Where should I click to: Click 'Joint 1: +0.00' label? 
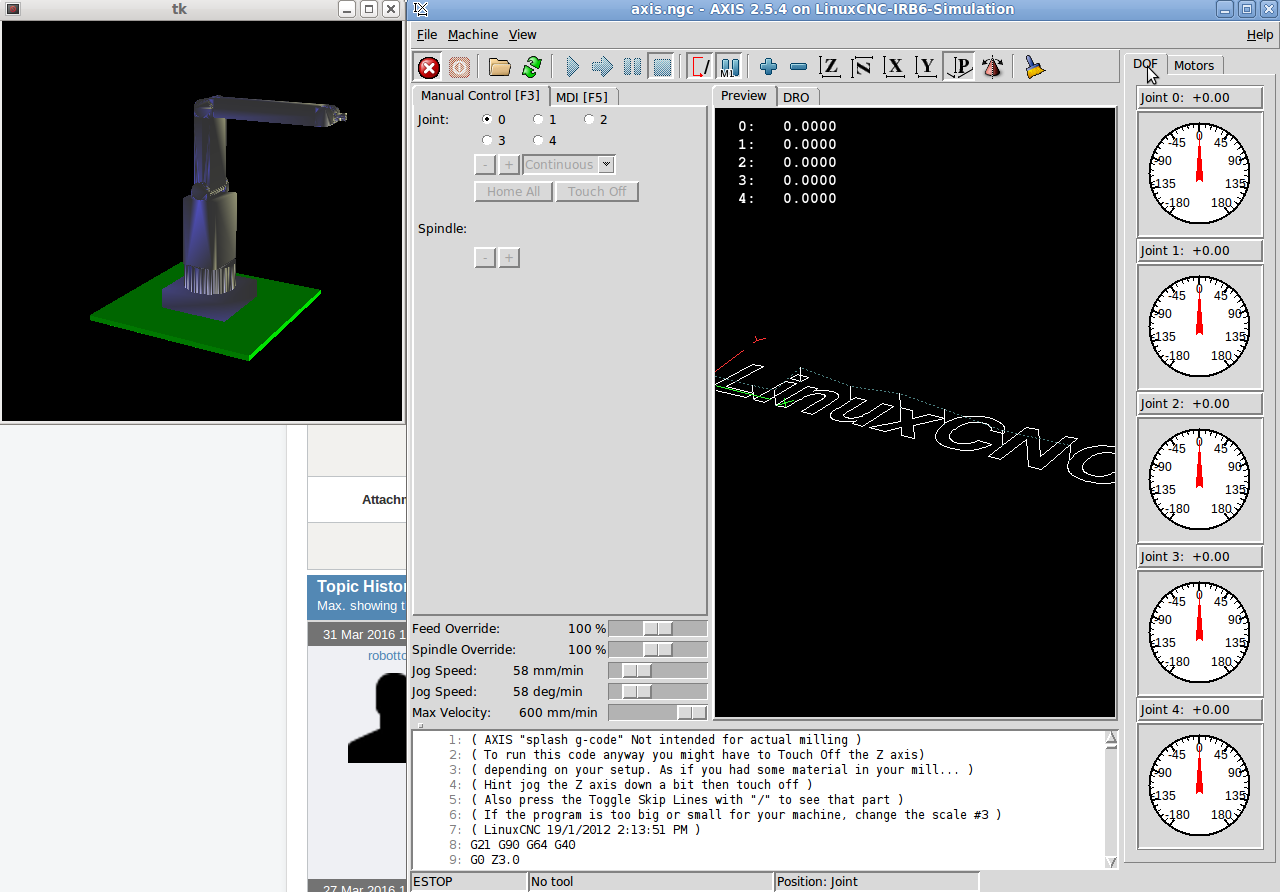pos(1200,250)
